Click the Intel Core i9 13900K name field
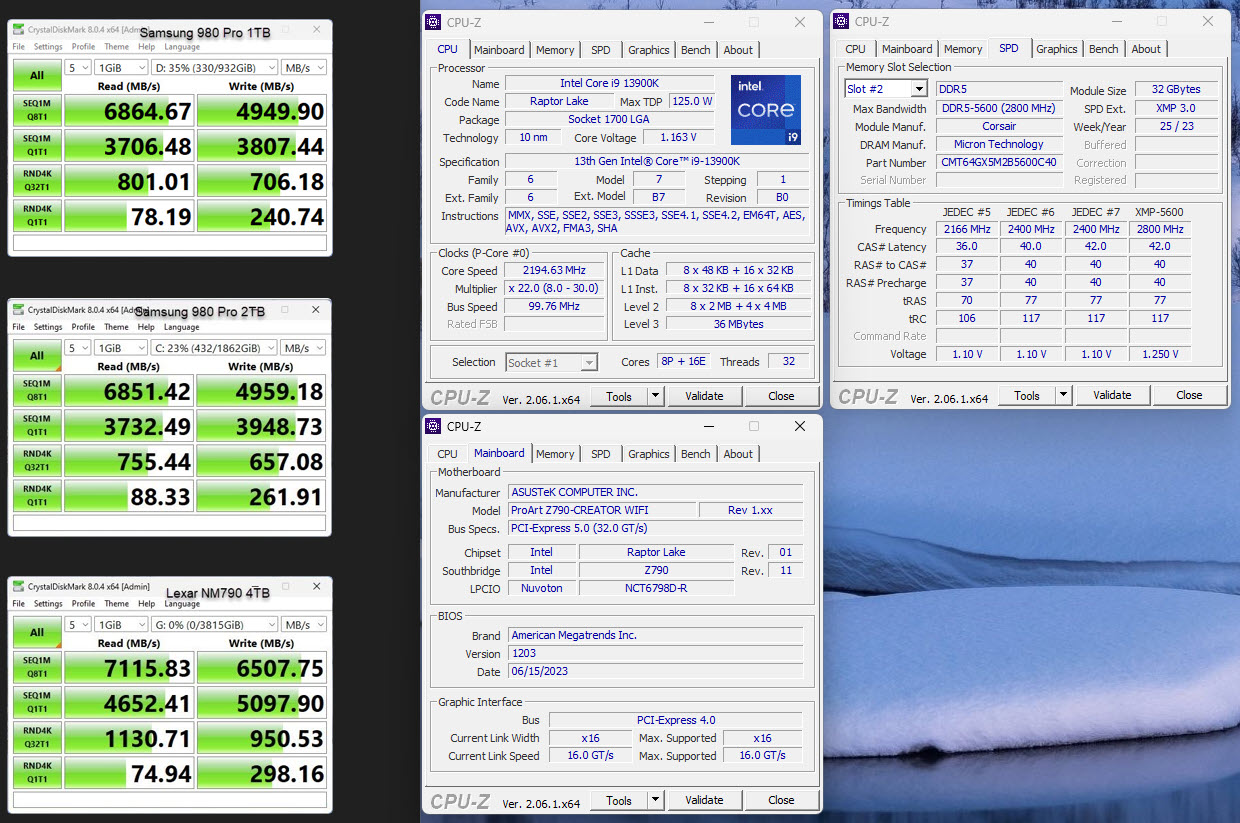The height and width of the screenshot is (823, 1240). (x=610, y=83)
